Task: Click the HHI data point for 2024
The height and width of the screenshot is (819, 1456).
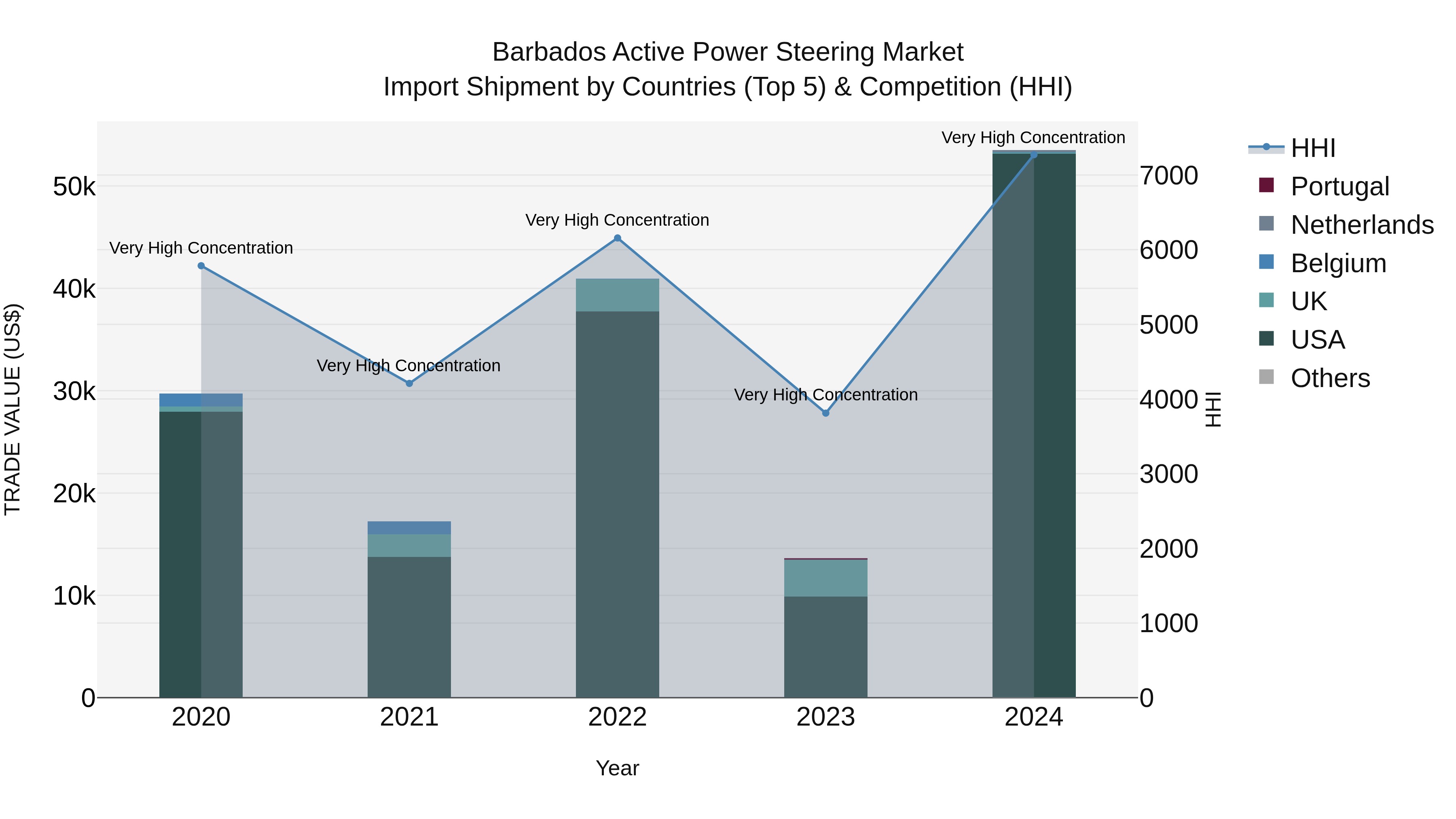Action: 1034,154
